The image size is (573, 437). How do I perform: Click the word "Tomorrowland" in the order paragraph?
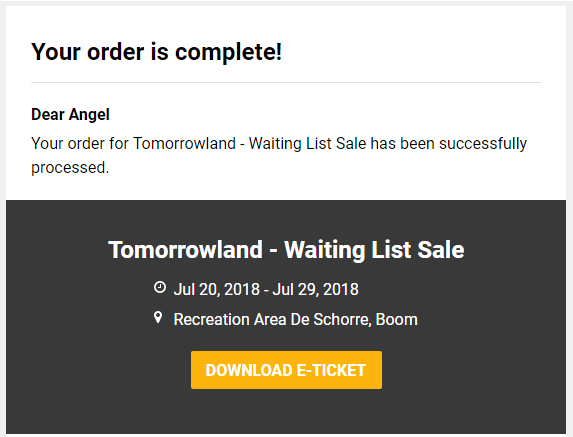click(184, 143)
